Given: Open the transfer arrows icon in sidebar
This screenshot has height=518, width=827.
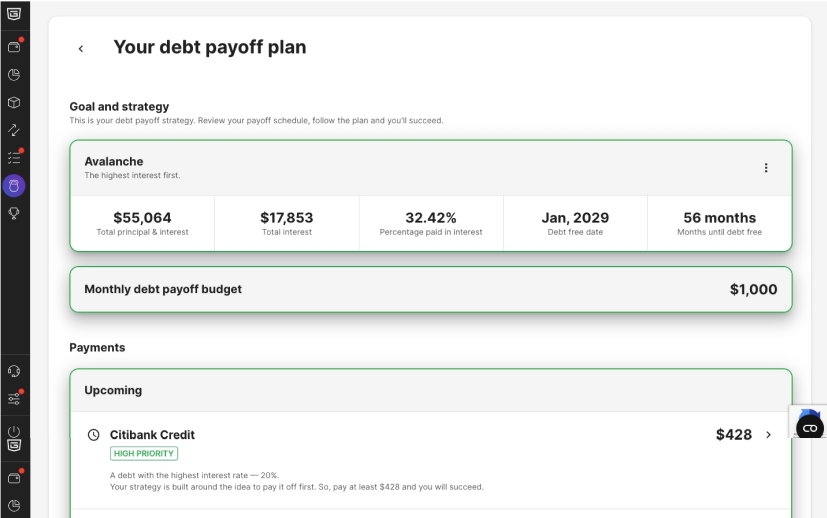Looking at the screenshot, I should [14, 130].
